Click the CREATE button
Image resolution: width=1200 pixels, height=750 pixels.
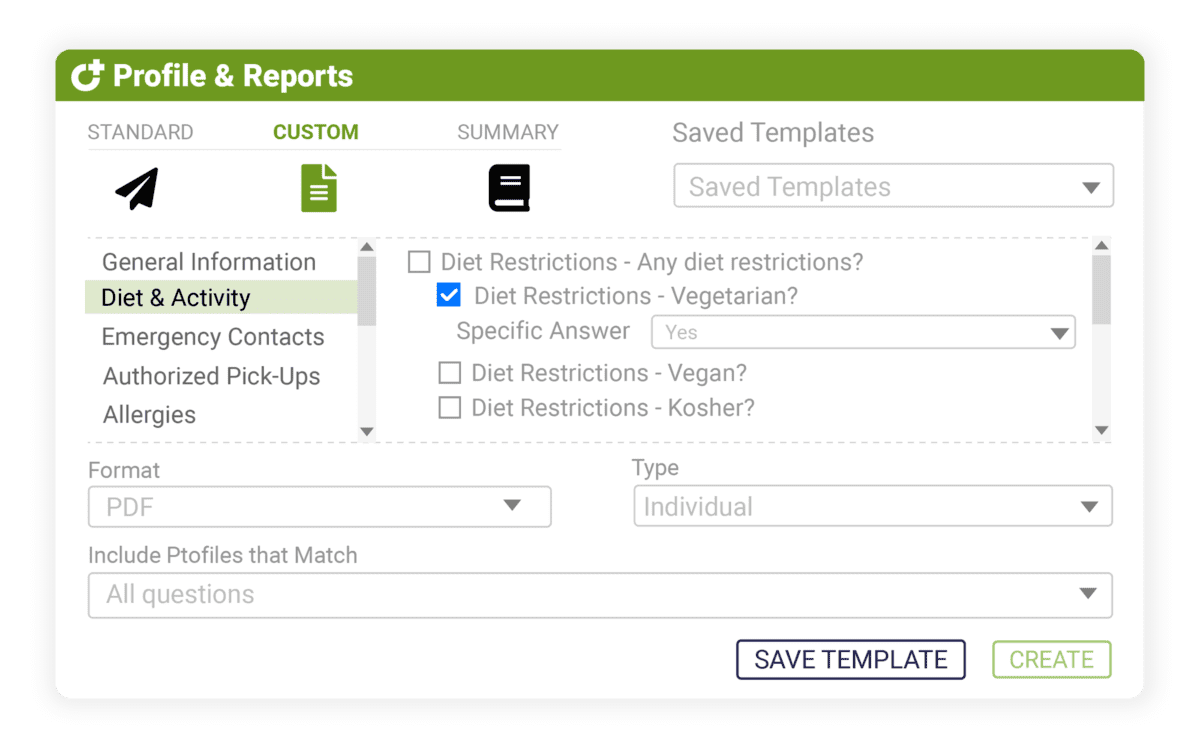(x=1051, y=659)
